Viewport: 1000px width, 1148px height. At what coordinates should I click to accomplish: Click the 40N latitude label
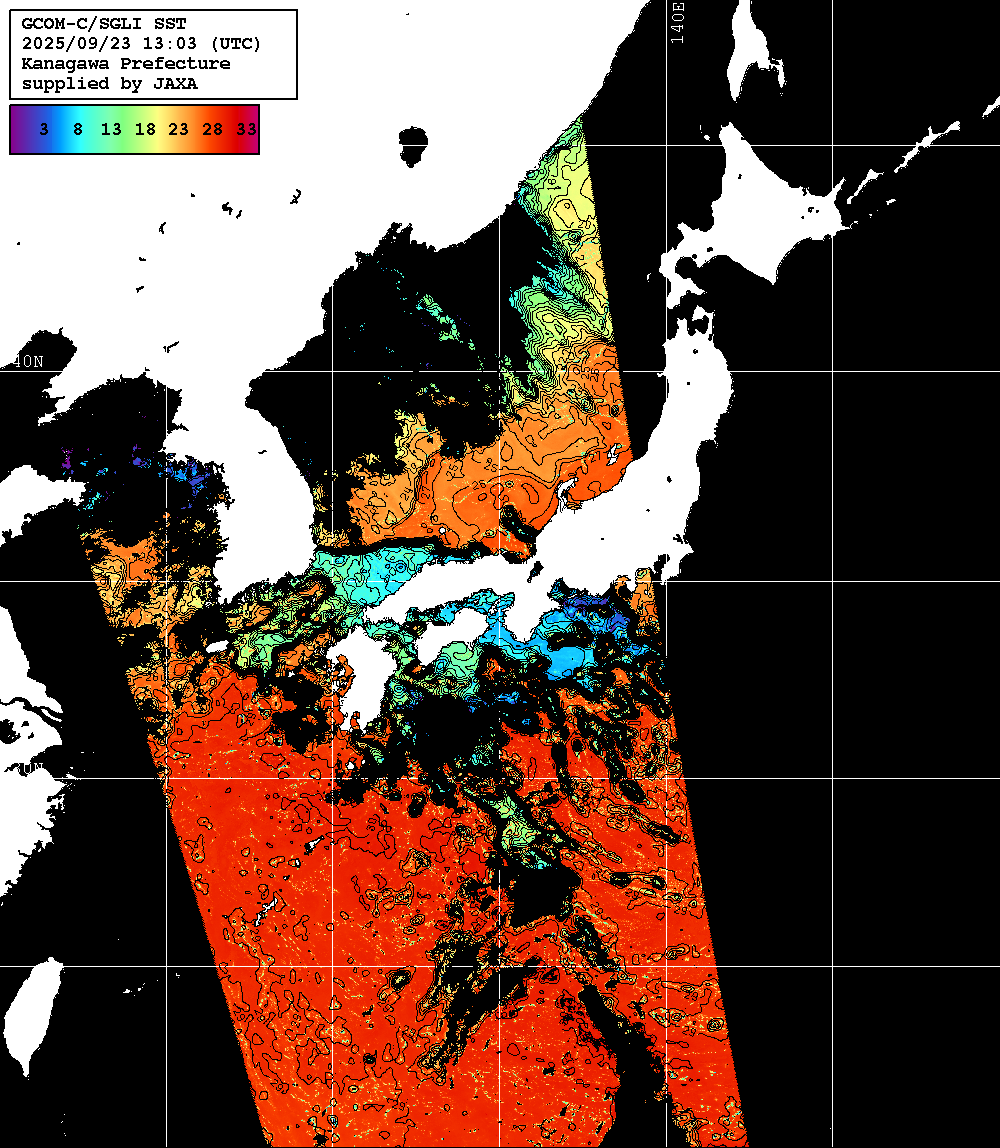(28, 361)
